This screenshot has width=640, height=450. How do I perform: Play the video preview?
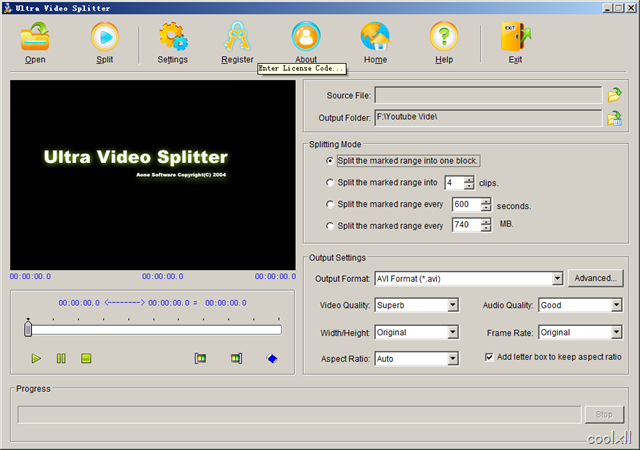click(36, 359)
